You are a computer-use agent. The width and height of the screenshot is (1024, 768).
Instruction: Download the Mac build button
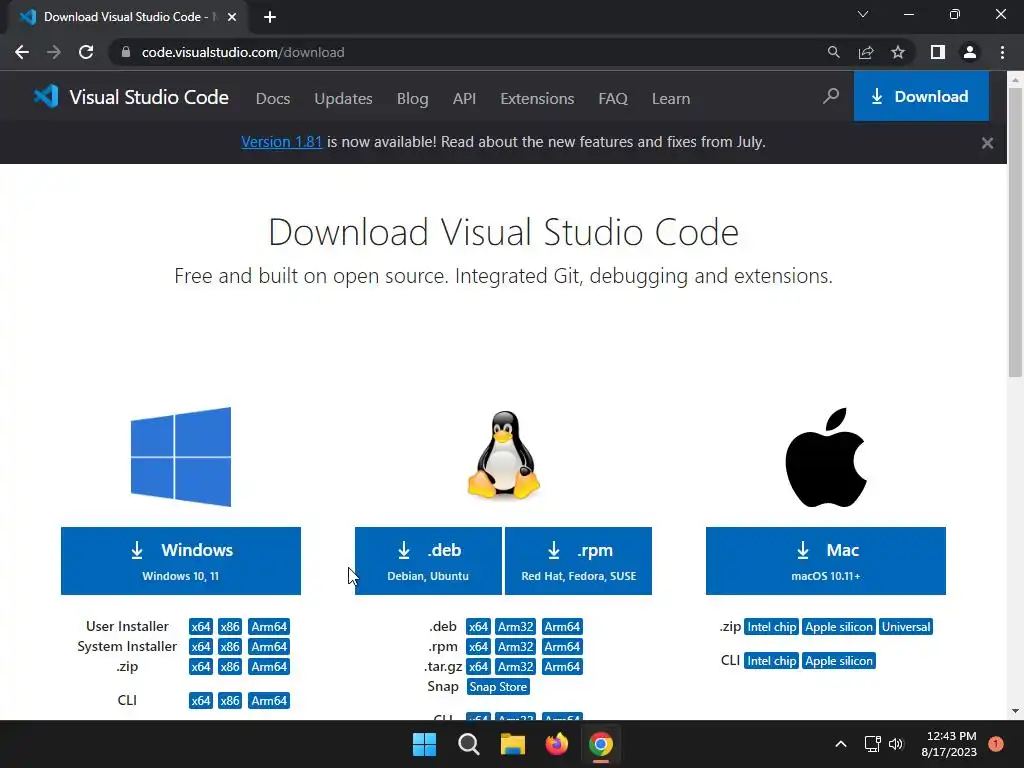coord(825,561)
